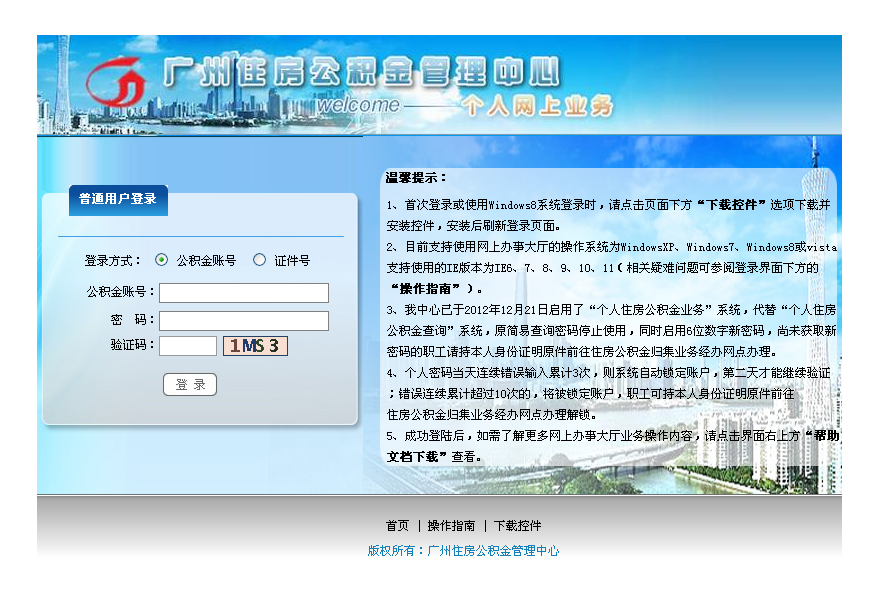The width and height of the screenshot is (881, 616).
Task: Click the welcome text in banner
Action: coord(358,105)
